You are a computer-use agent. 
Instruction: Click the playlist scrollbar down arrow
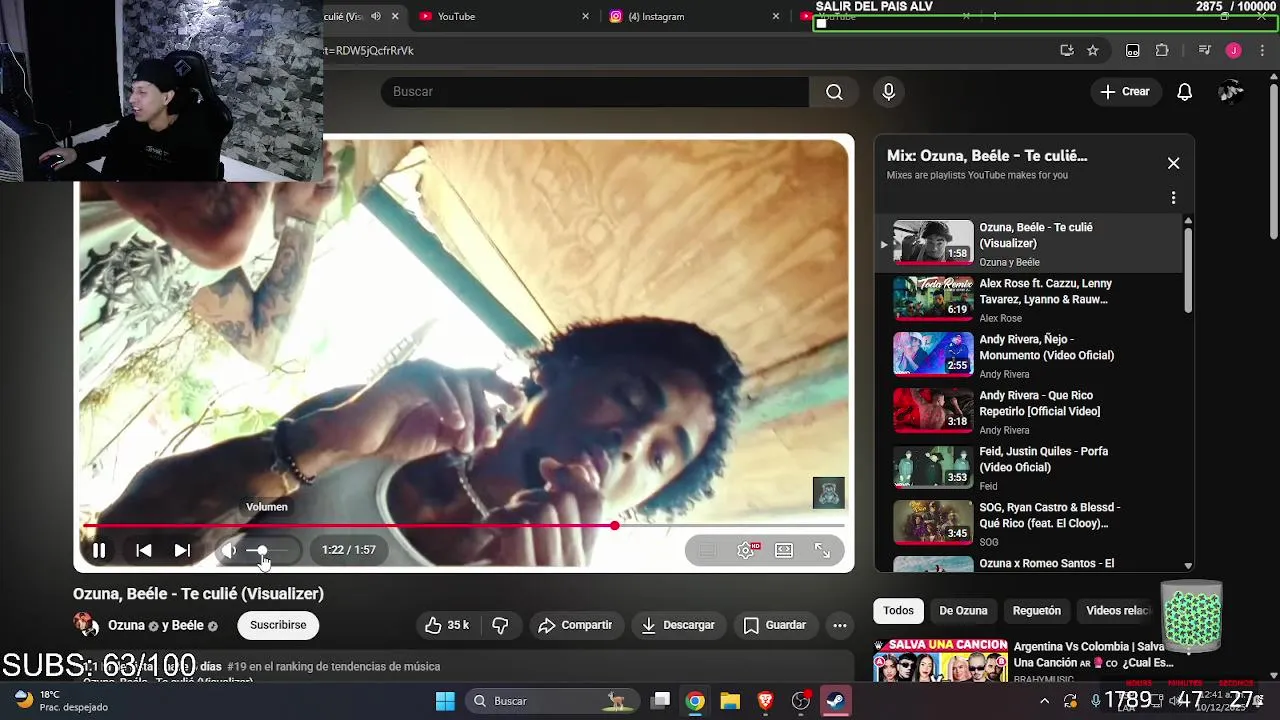[1188, 566]
